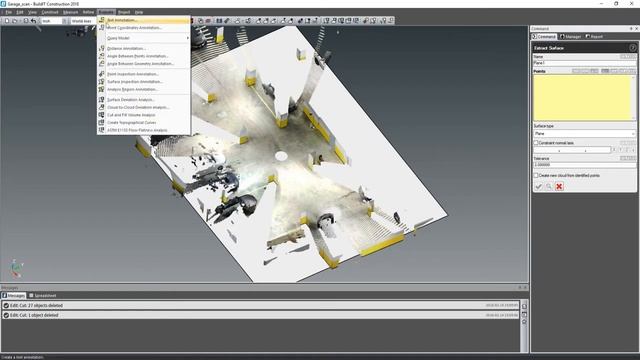Open the World Axes coordinate system dropdown
640x360 pixels.
tap(84, 21)
